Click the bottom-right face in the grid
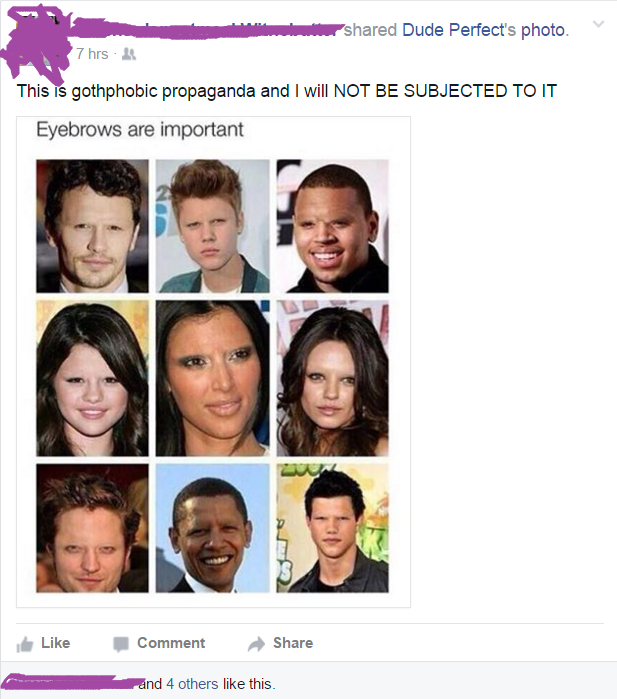Image resolution: width=617 pixels, height=699 pixels. (333, 528)
